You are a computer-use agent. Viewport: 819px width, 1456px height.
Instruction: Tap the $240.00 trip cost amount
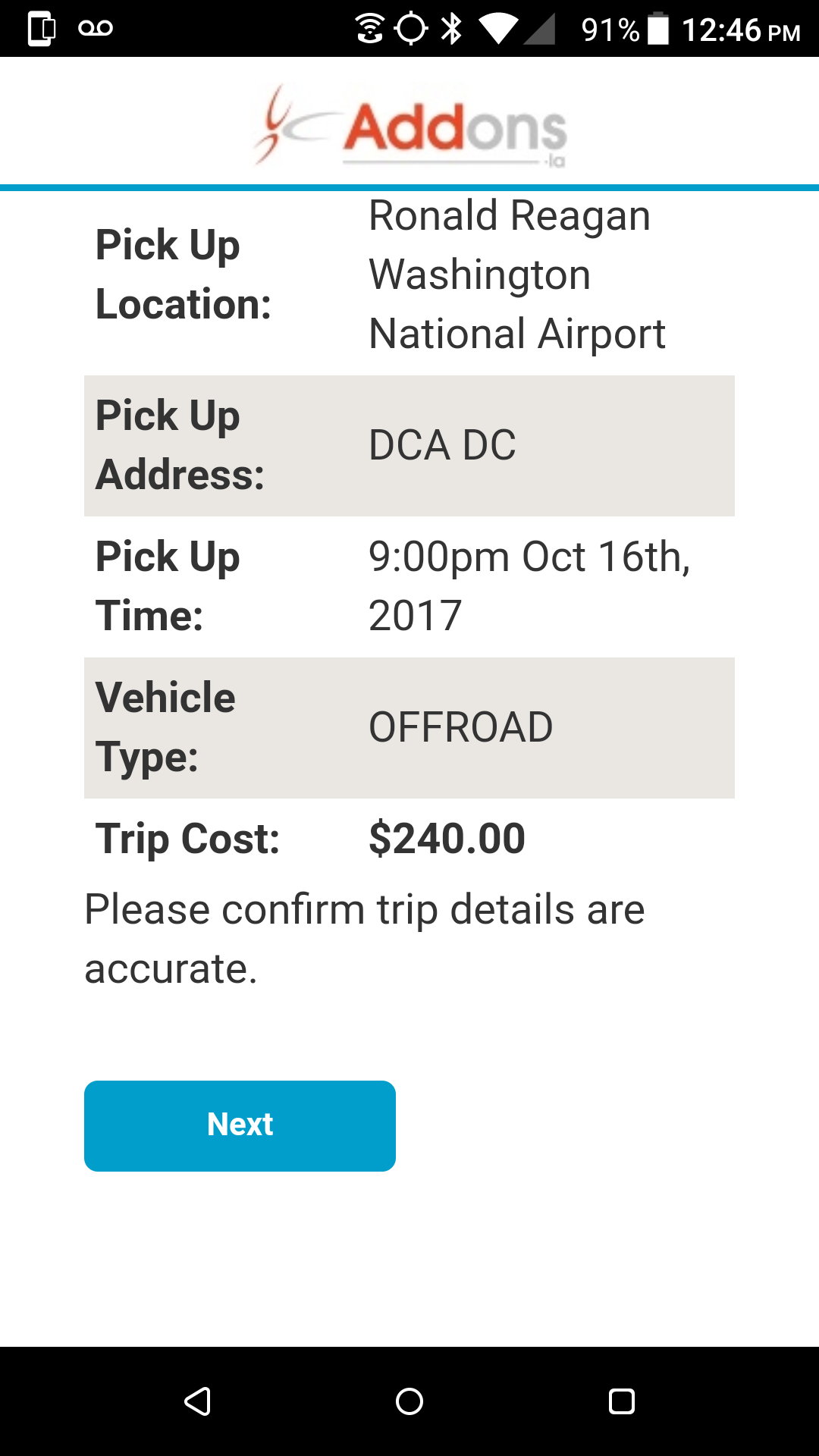(x=447, y=839)
